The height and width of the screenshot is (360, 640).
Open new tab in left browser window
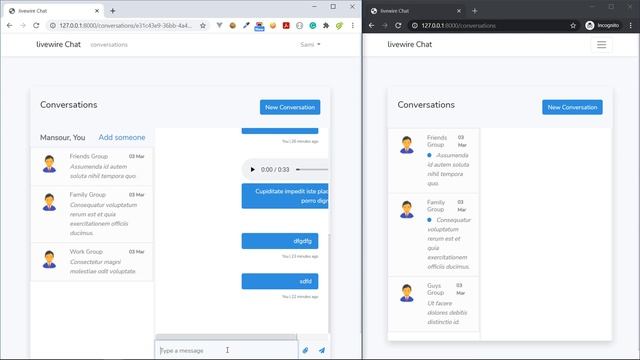tap(113, 11)
